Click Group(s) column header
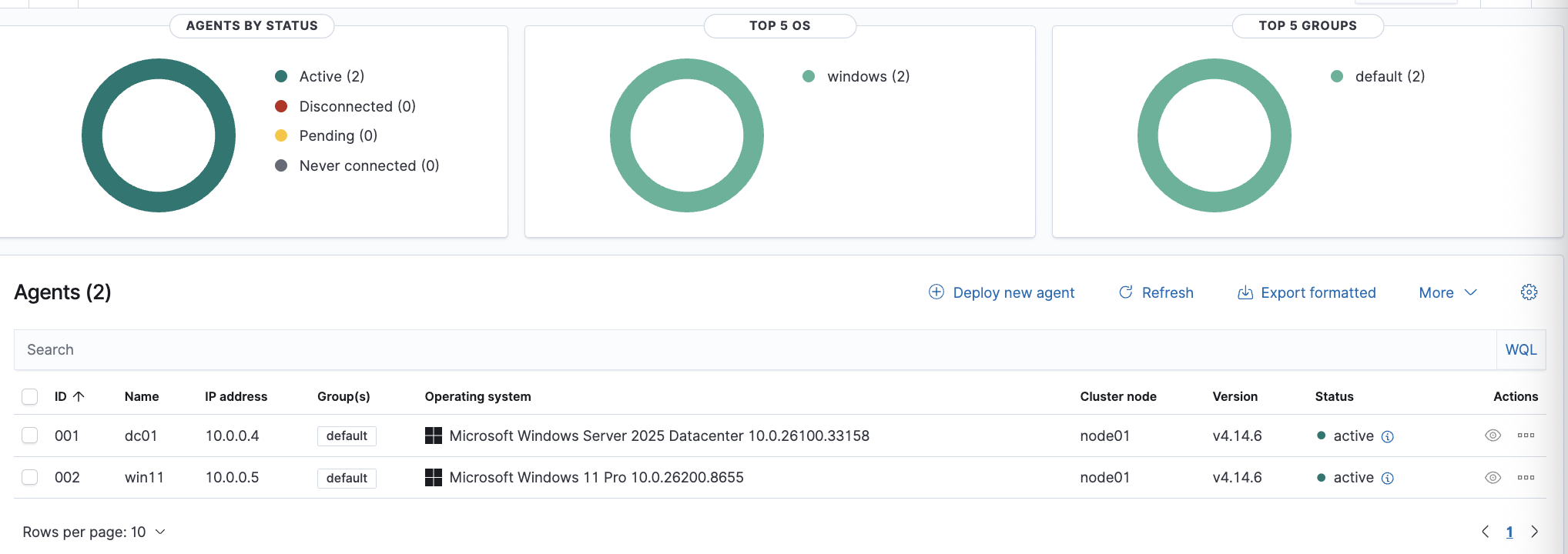 point(343,396)
